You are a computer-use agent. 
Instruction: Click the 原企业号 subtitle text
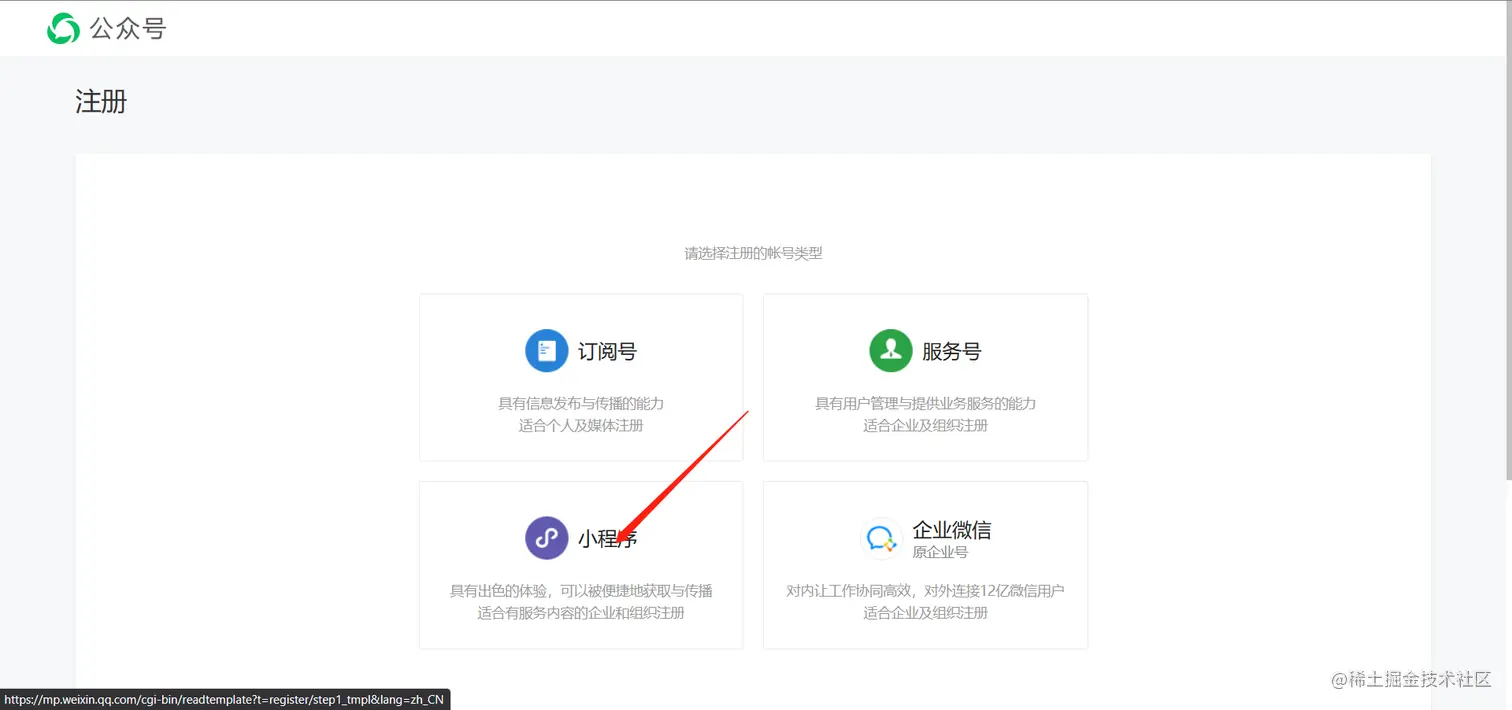940,552
